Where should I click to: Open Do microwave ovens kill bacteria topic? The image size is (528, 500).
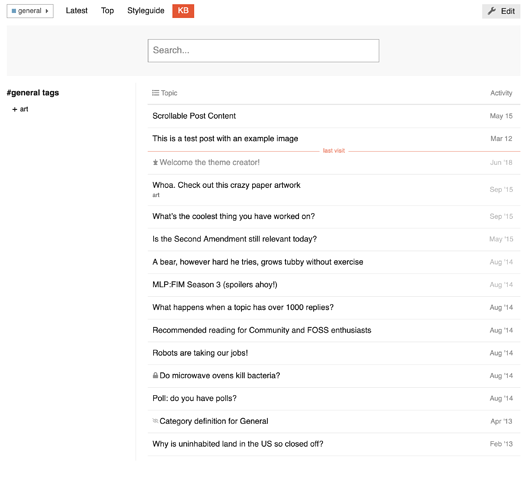coord(220,376)
